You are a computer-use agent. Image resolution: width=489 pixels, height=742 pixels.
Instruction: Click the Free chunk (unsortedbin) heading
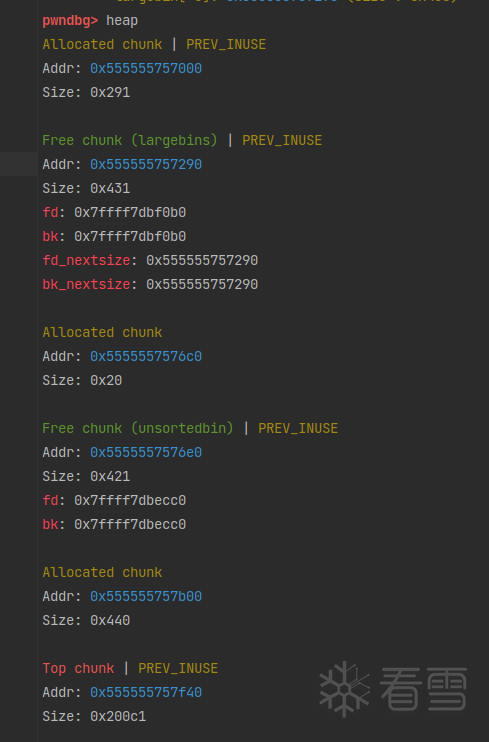[138, 428]
